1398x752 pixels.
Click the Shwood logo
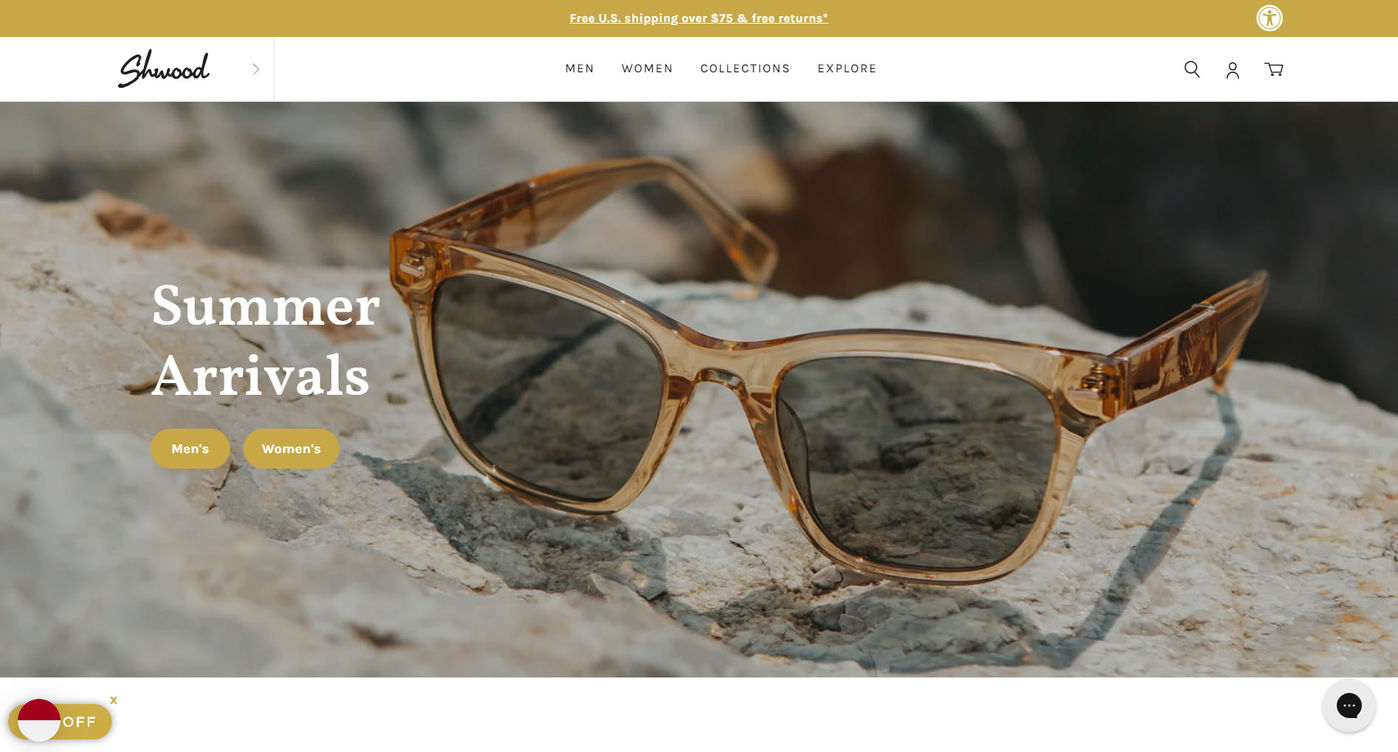click(x=164, y=69)
